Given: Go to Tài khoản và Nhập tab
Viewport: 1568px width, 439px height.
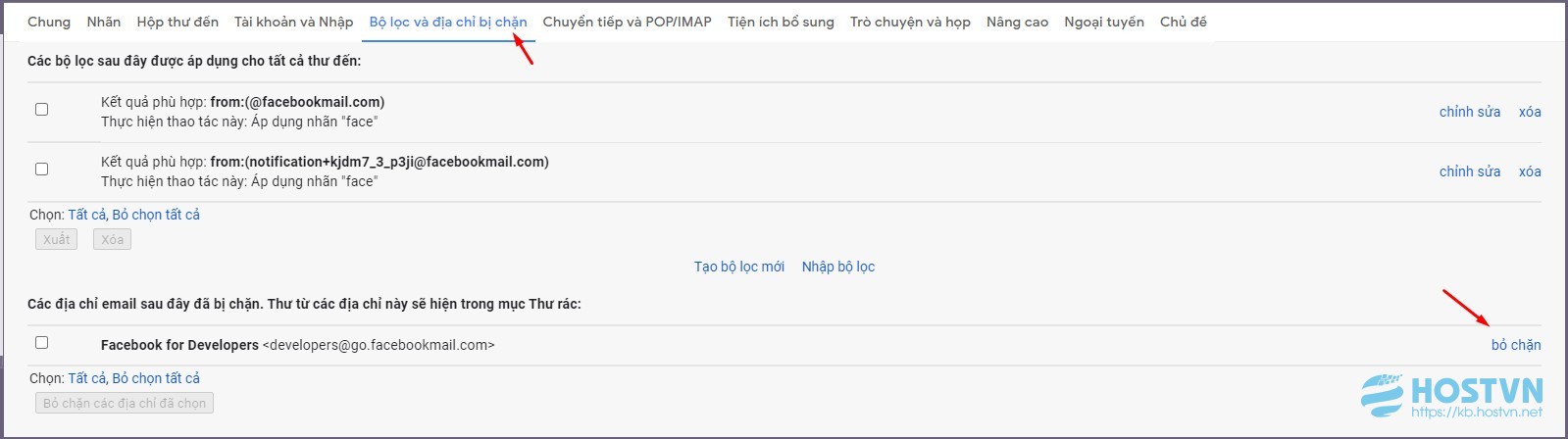Looking at the screenshot, I should [293, 22].
